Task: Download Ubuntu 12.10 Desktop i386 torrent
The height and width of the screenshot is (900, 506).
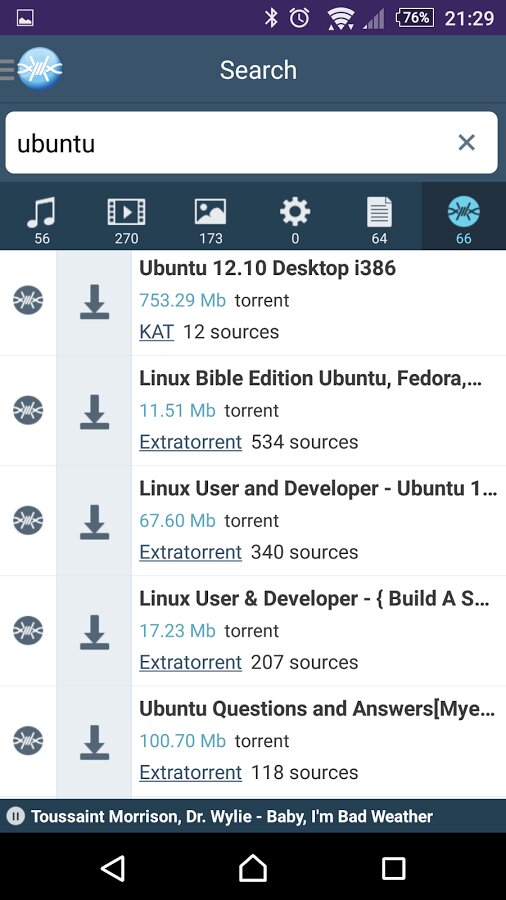Action: pos(94,302)
